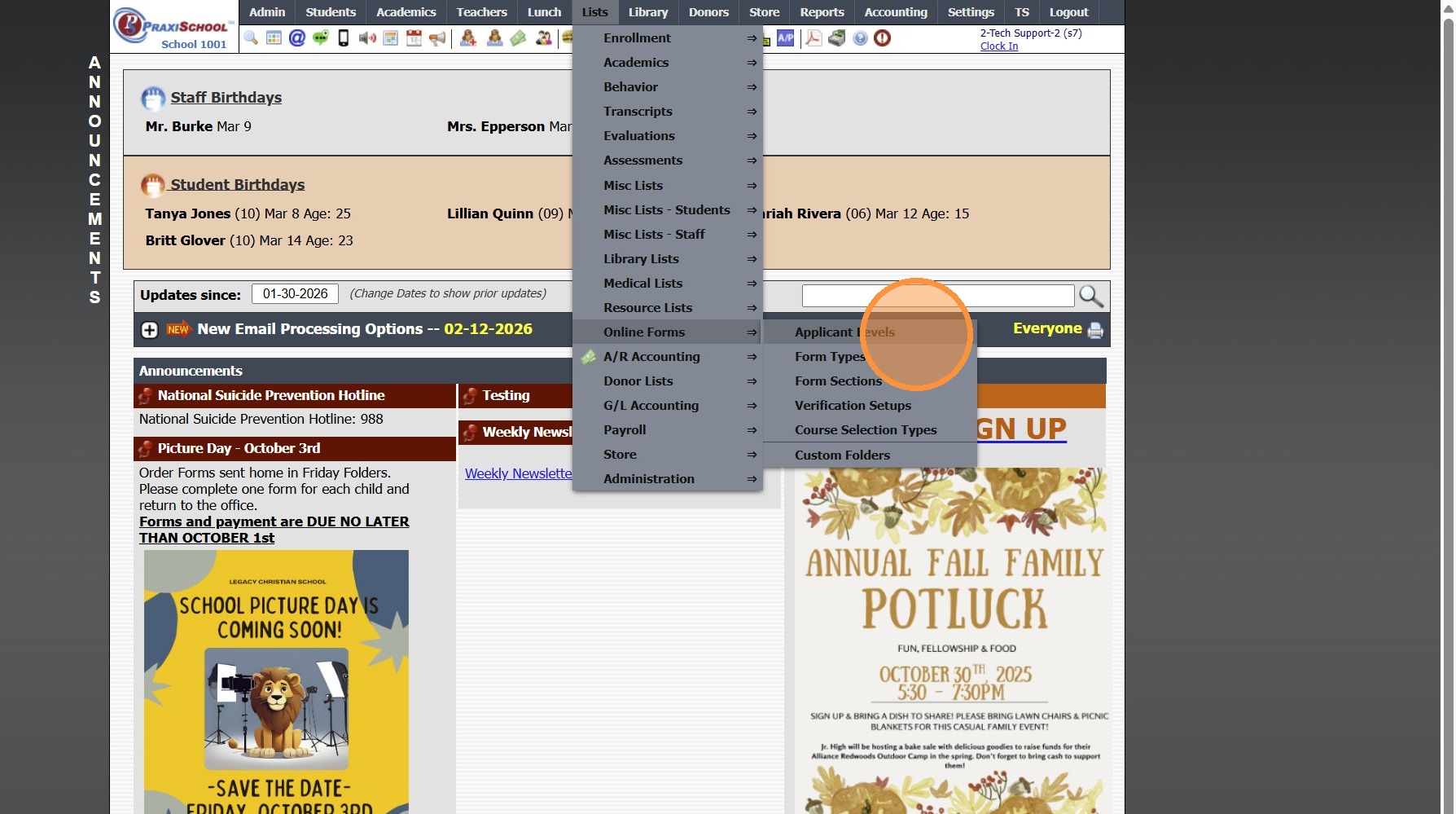Select Form Types from Online Forms submenu
The image size is (1456, 814).
[869, 357]
